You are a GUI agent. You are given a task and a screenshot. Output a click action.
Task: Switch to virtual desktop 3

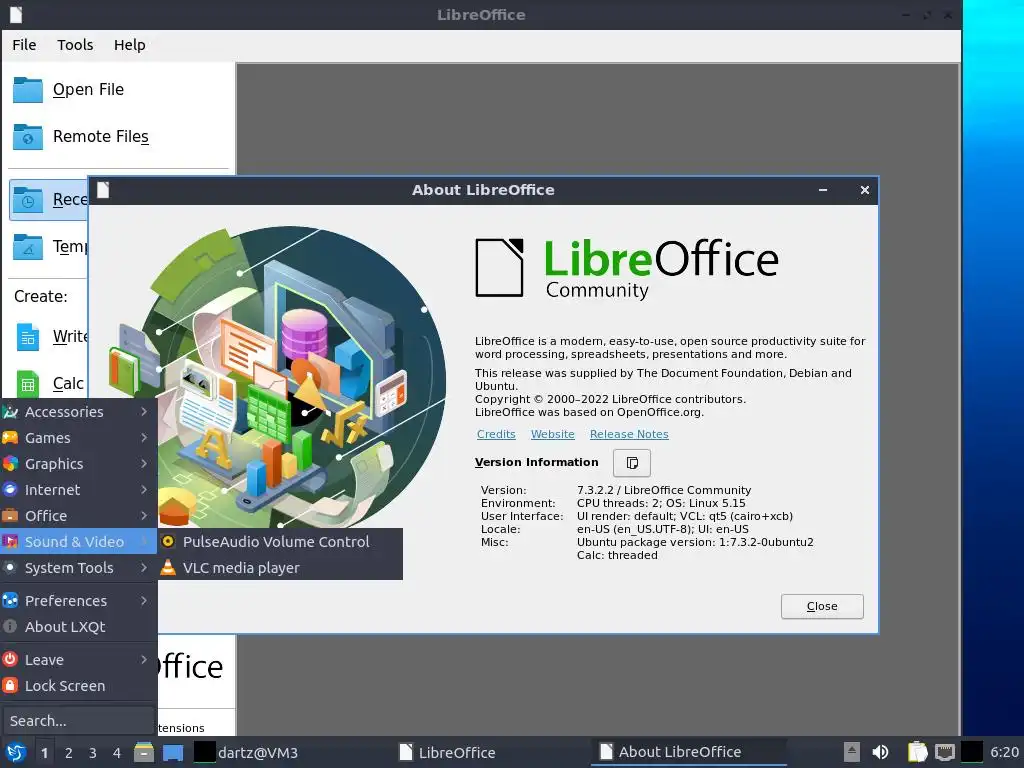point(93,753)
